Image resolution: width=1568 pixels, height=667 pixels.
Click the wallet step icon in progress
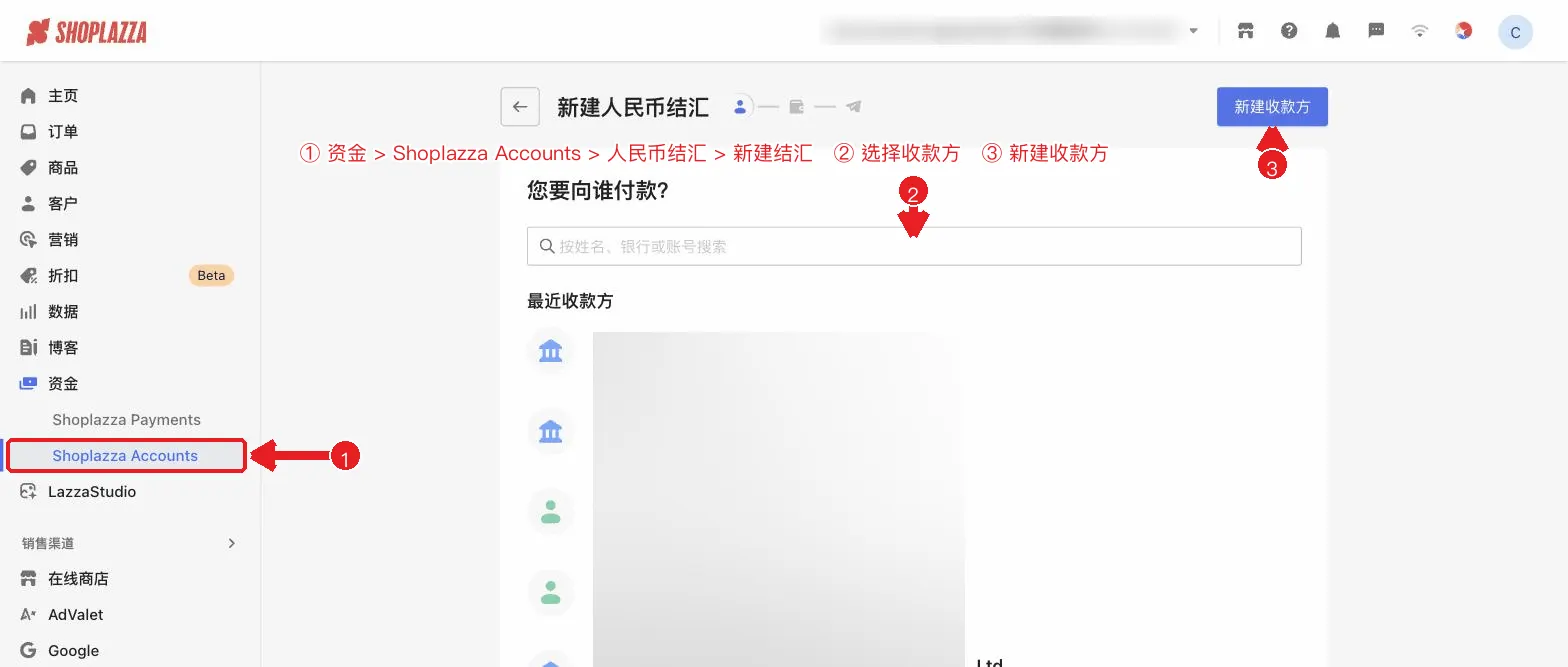[797, 106]
